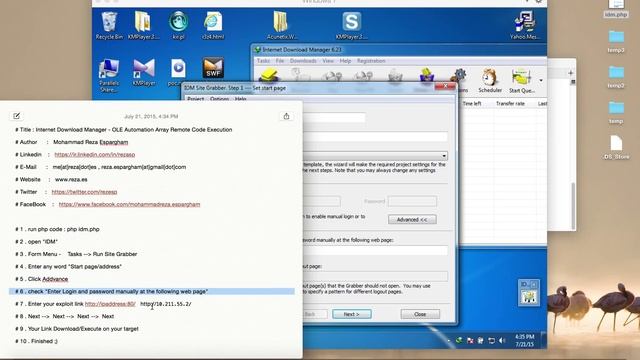The image size is (640, 360).
Task: Click the network icon in Windows tray
Action: pyautogui.click(x=491, y=340)
